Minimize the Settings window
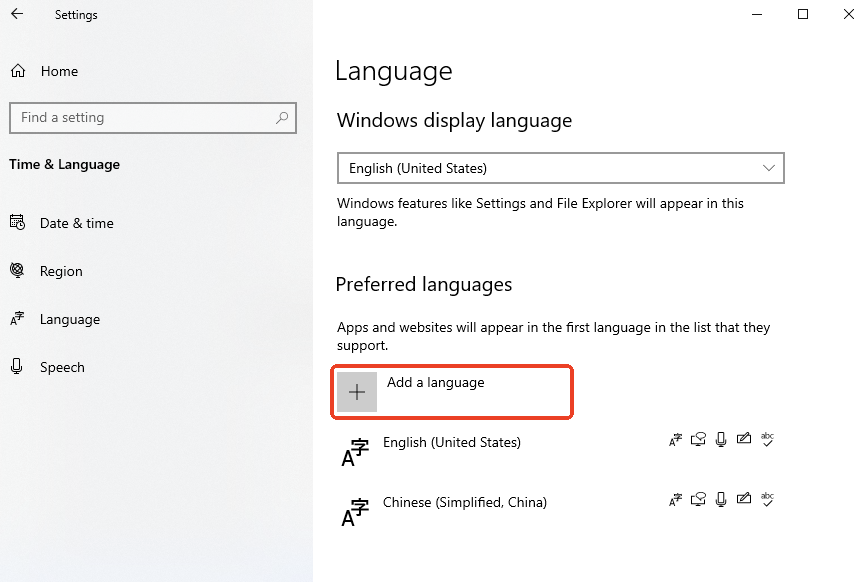Image resolution: width=867 pixels, height=582 pixels. coord(757,14)
